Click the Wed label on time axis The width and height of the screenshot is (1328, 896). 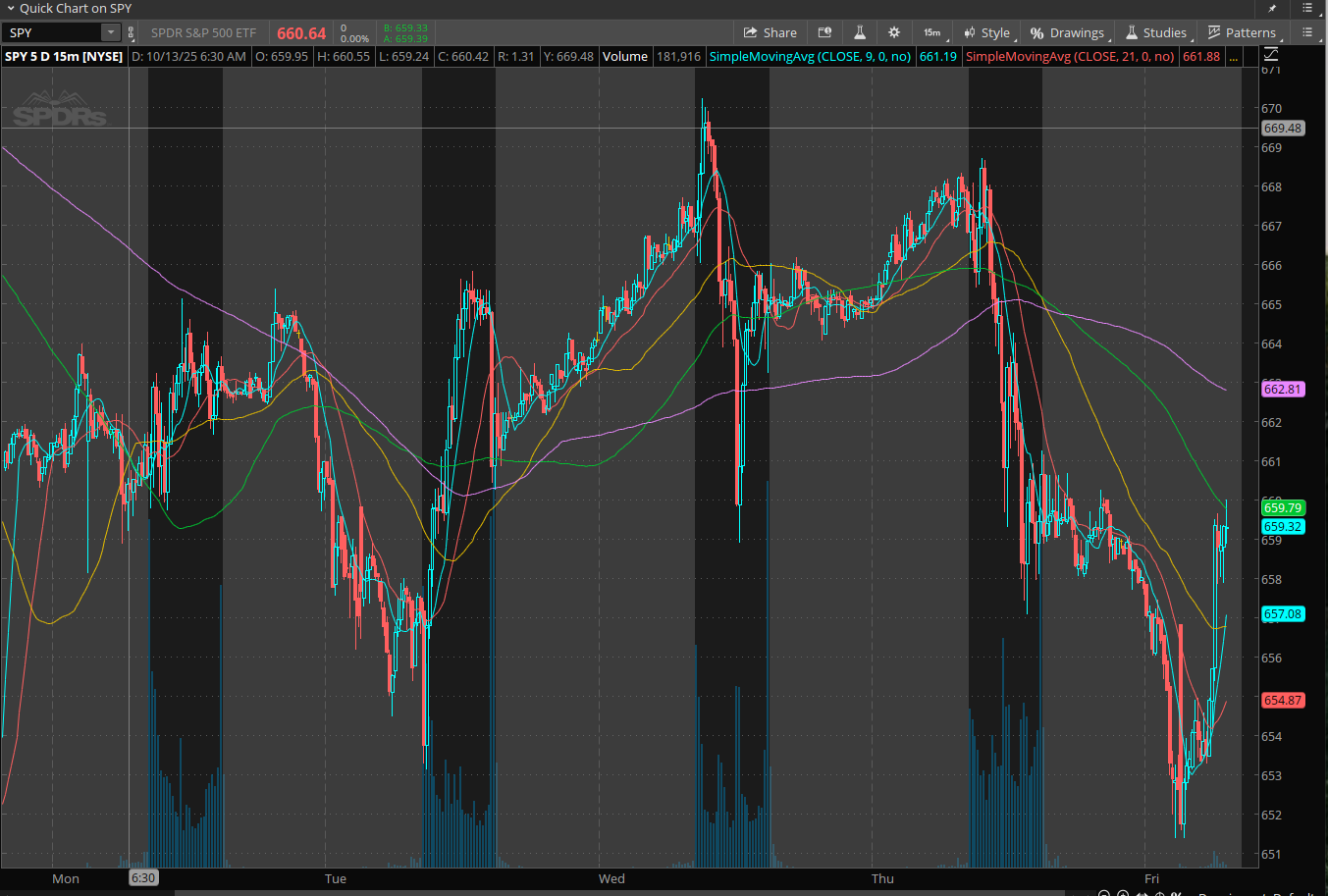coord(611,878)
